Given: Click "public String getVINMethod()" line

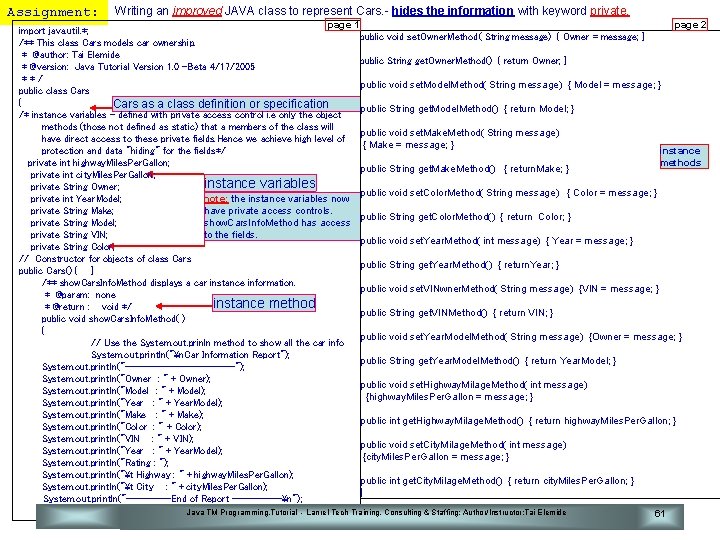Looking at the screenshot, I should 457,313.
